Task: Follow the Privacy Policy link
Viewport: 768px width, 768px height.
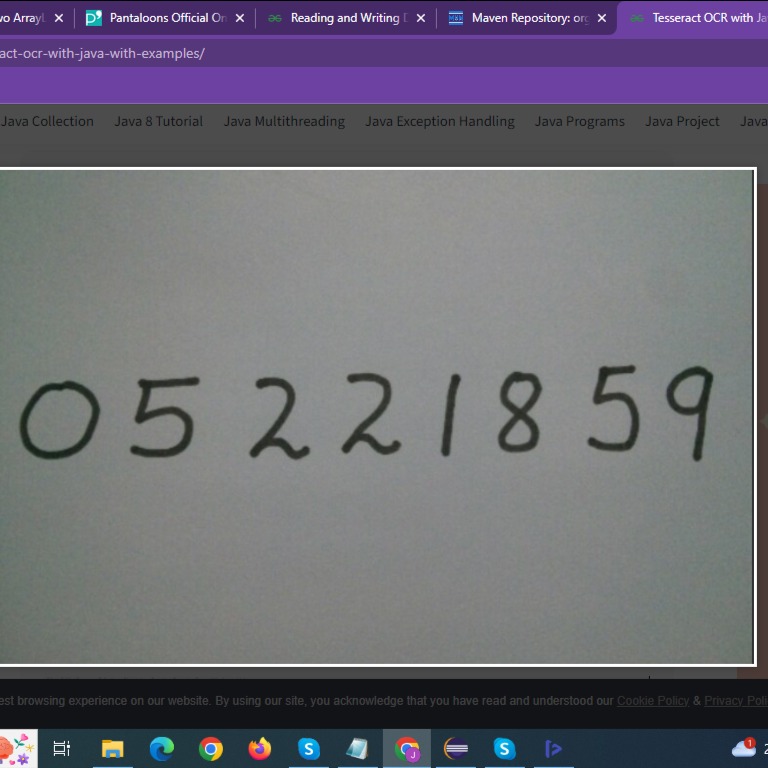Action: coord(736,701)
